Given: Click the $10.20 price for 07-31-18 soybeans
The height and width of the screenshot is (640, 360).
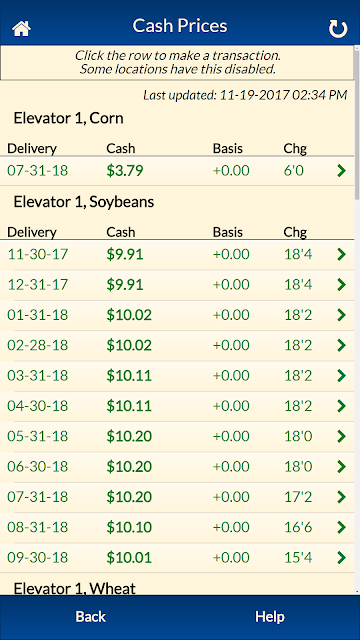Looking at the screenshot, I should point(129,497).
